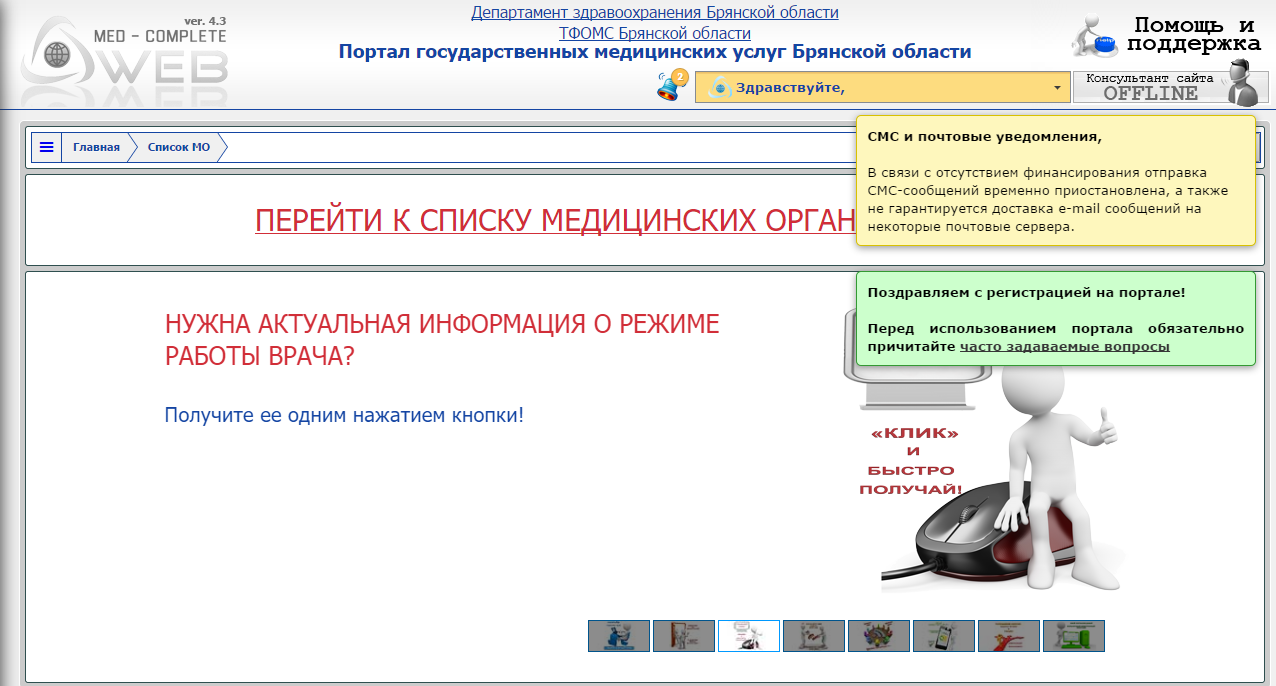1276x686 pixels.
Task: Expand the Здравствуйте user dropdown arrow
Action: (1057, 88)
